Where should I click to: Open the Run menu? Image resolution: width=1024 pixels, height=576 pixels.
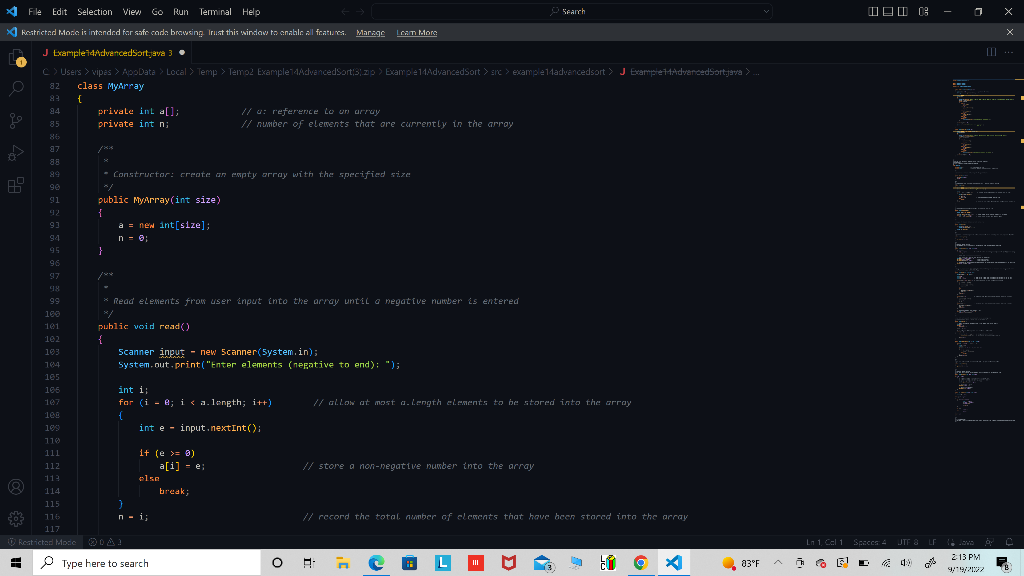click(181, 12)
